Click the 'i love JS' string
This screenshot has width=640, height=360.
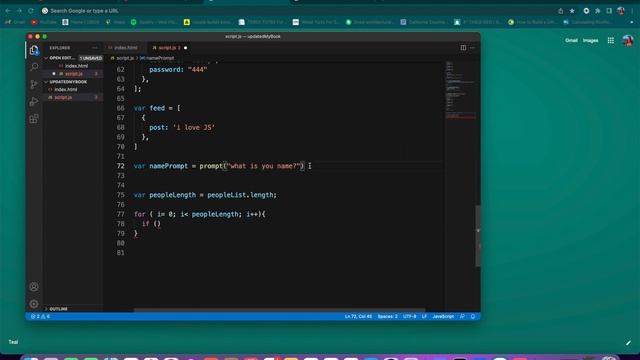[194, 127]
